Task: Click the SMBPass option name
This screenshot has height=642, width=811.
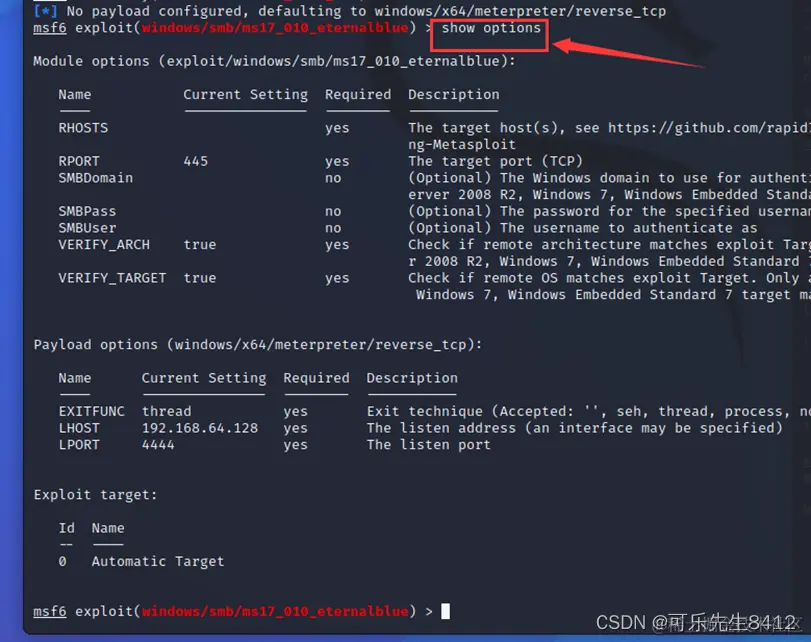Action: tap(87, 211)
